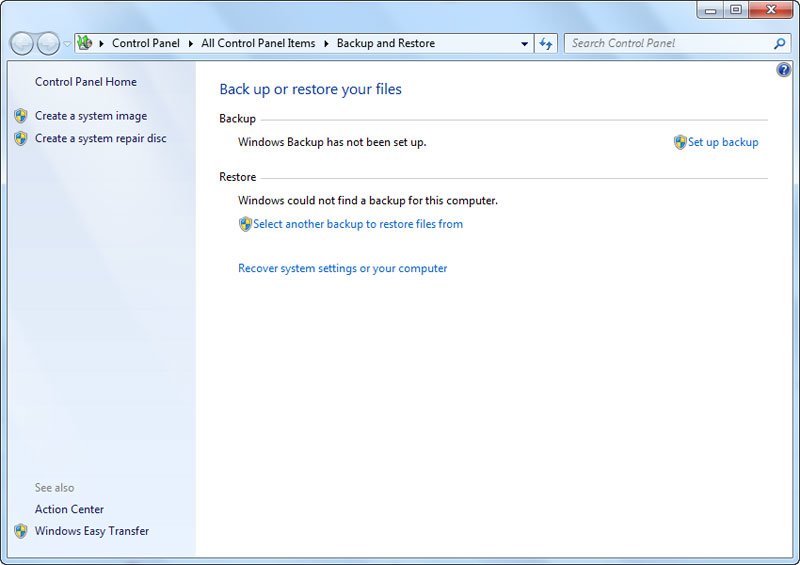Click the Forward navigation arrow button

point(47,44)
